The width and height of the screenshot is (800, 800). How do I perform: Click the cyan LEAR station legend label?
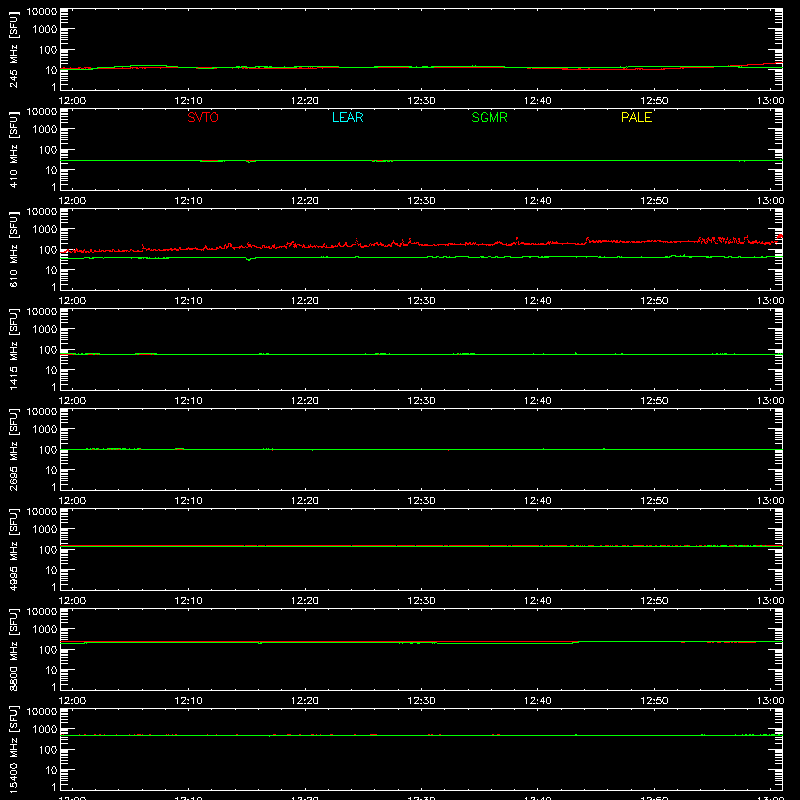point(347,117)
